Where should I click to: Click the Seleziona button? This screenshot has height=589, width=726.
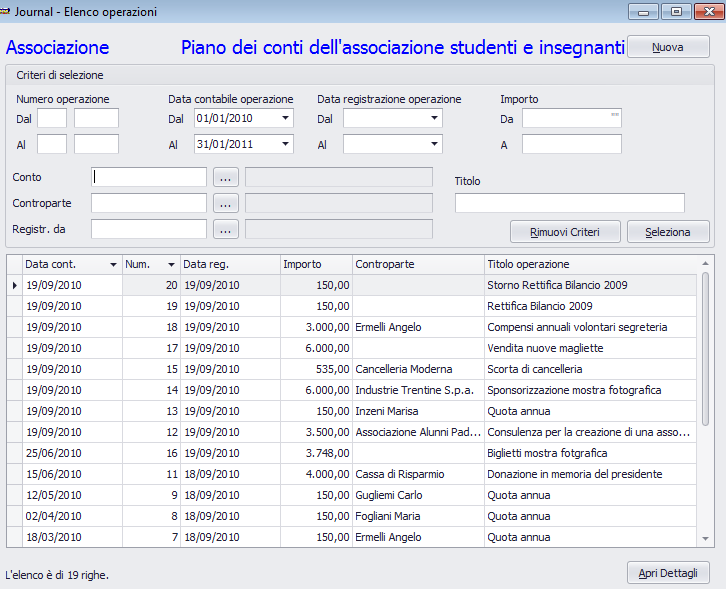coord(668,232)
